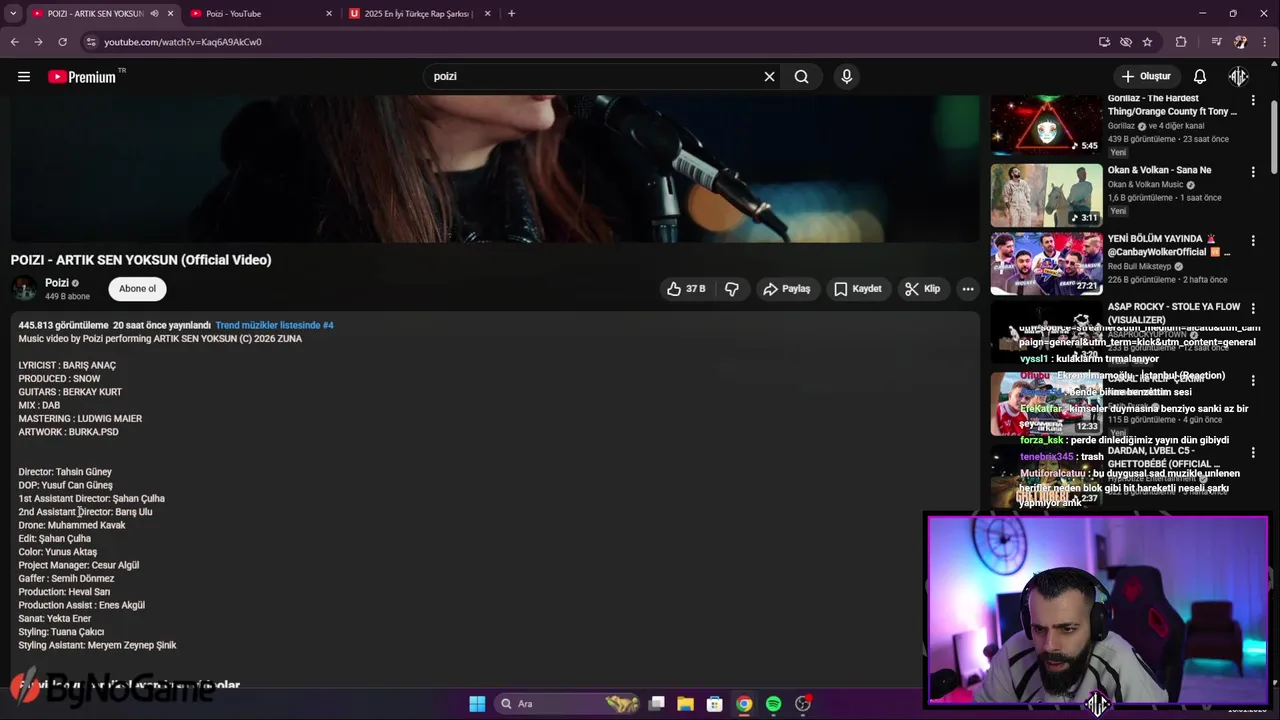1280x720 pixels.
Task: Click the Kaydet save button
Action: coord(858,289)
